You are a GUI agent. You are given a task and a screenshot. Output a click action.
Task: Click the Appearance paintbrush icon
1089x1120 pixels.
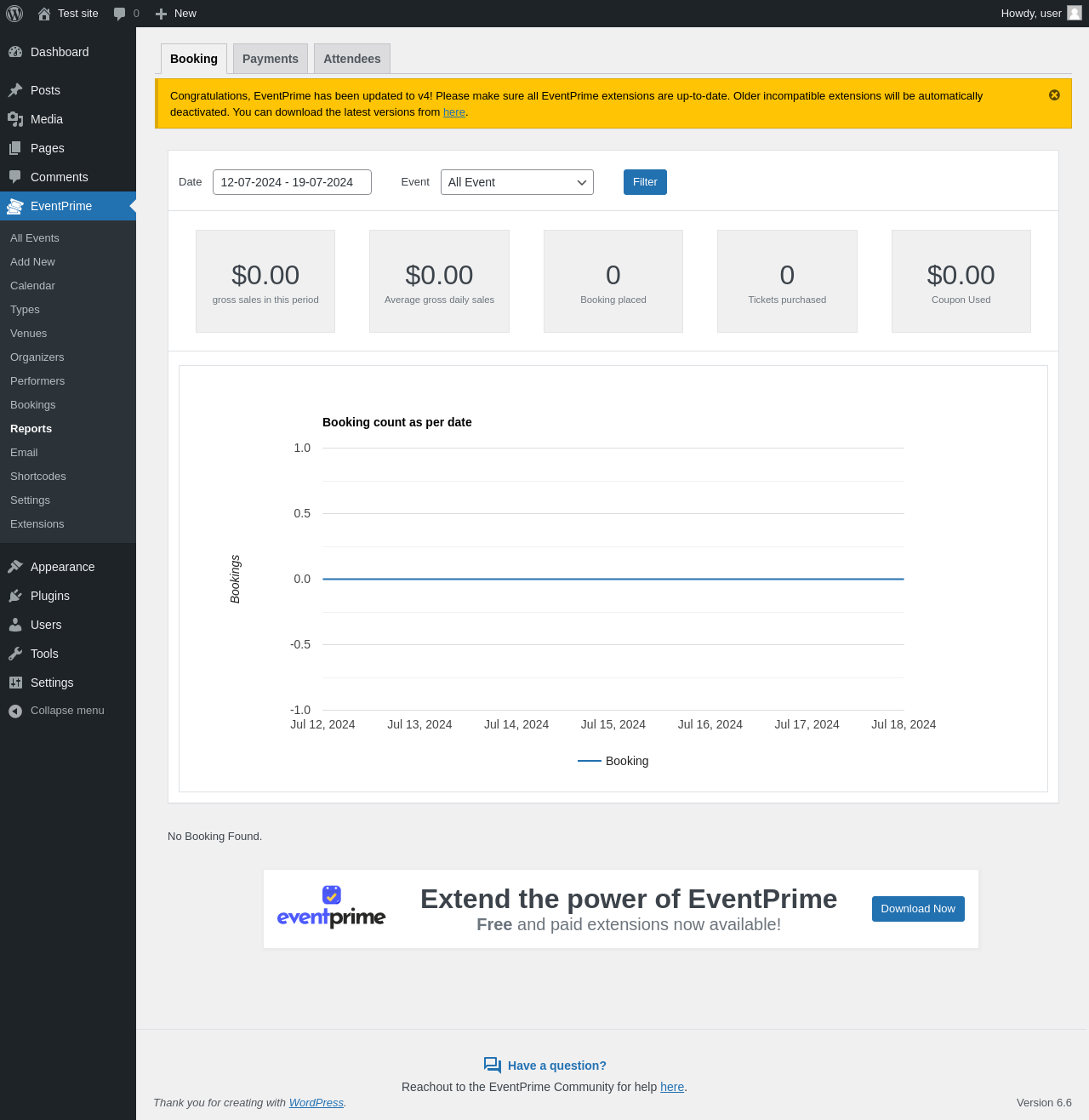(15, 567)
